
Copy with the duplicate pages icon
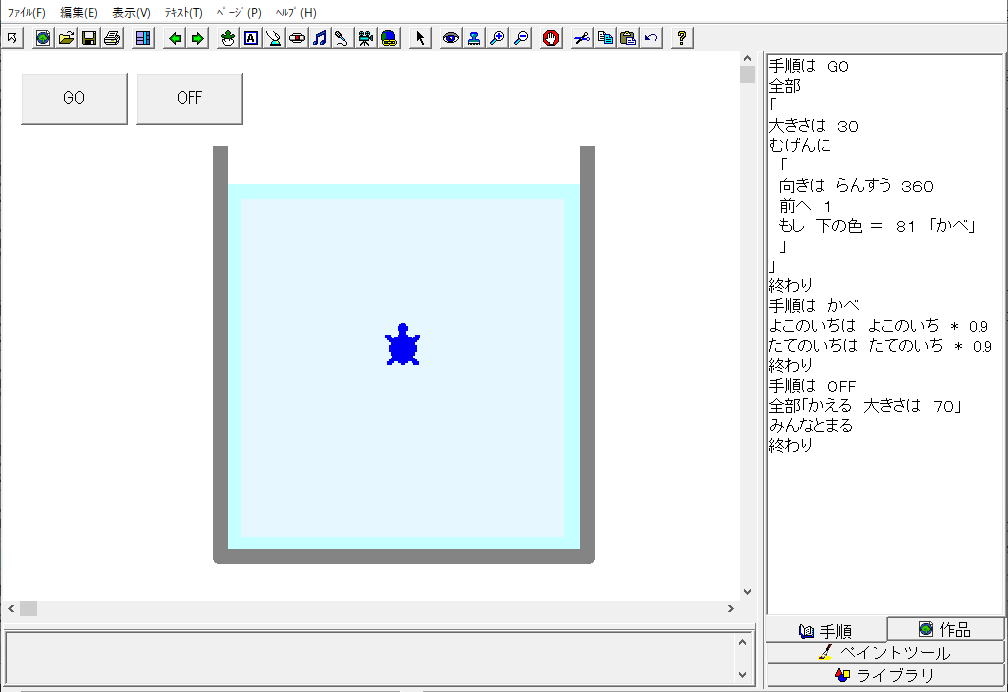tap(605, 38)
